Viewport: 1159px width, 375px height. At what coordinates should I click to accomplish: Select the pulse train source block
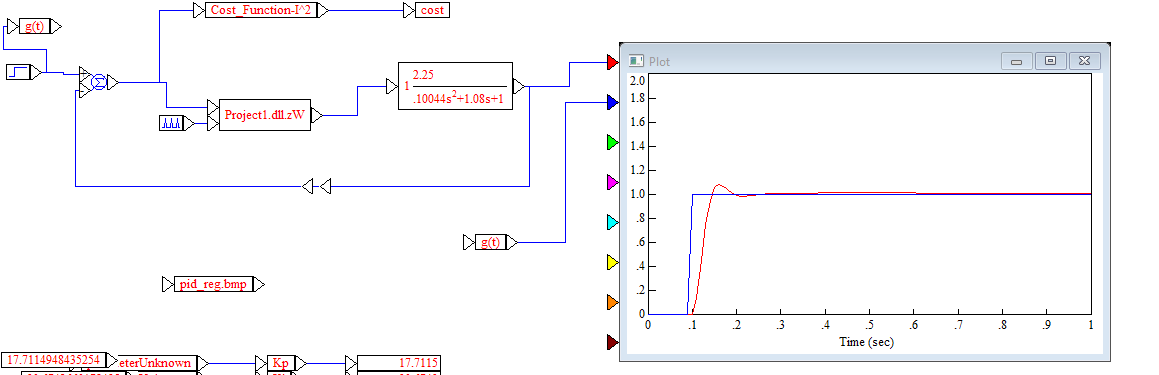click(171, 124)
